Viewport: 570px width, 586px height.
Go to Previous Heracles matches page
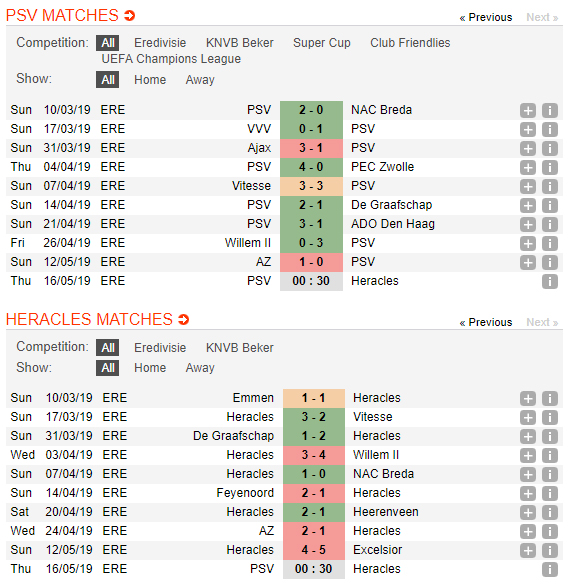[x=486, y=322]
